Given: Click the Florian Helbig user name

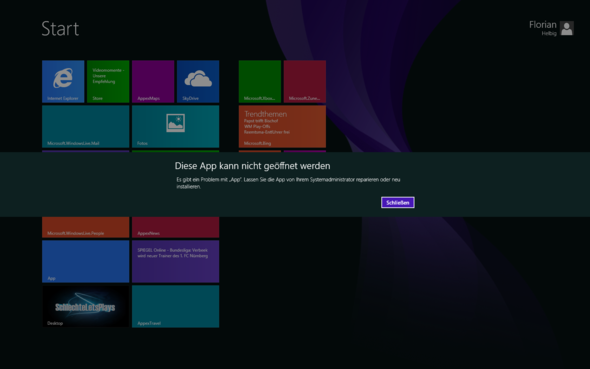Looking at the screenshot, I should pyautogui.click(x=543, y=28).
